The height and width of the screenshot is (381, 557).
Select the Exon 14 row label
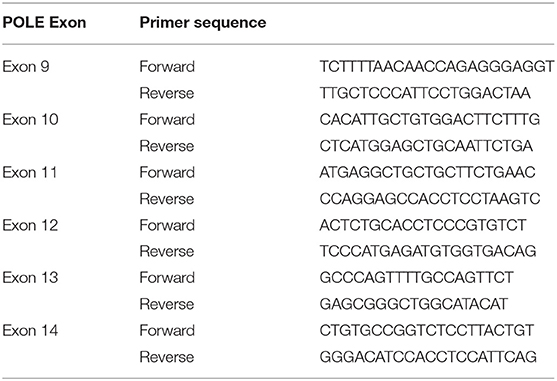click(x=30, y=330)
